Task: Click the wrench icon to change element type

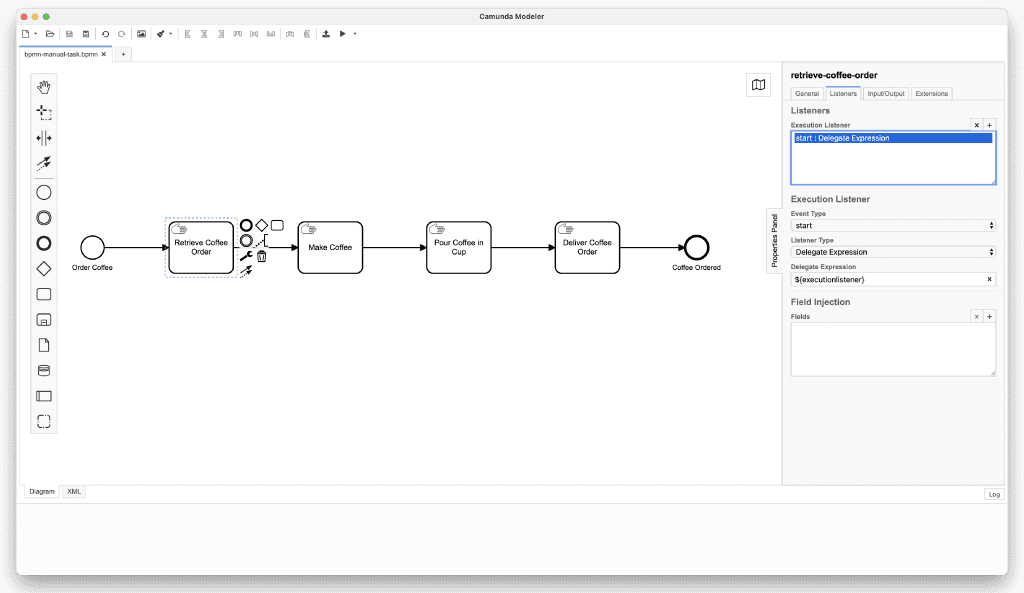Action: (246, 256)
